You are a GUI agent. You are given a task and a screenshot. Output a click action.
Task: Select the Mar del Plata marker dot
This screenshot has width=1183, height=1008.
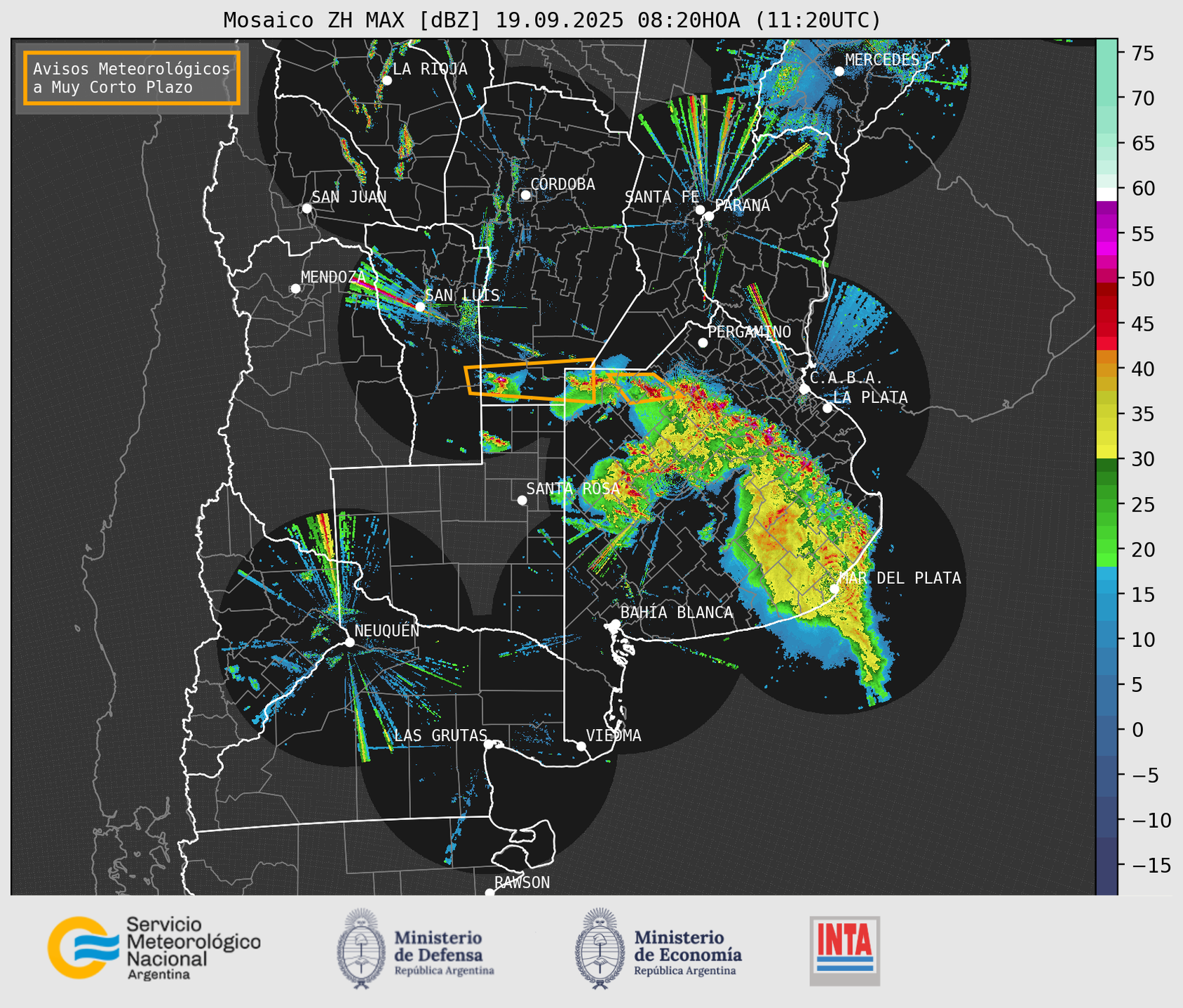834,588
